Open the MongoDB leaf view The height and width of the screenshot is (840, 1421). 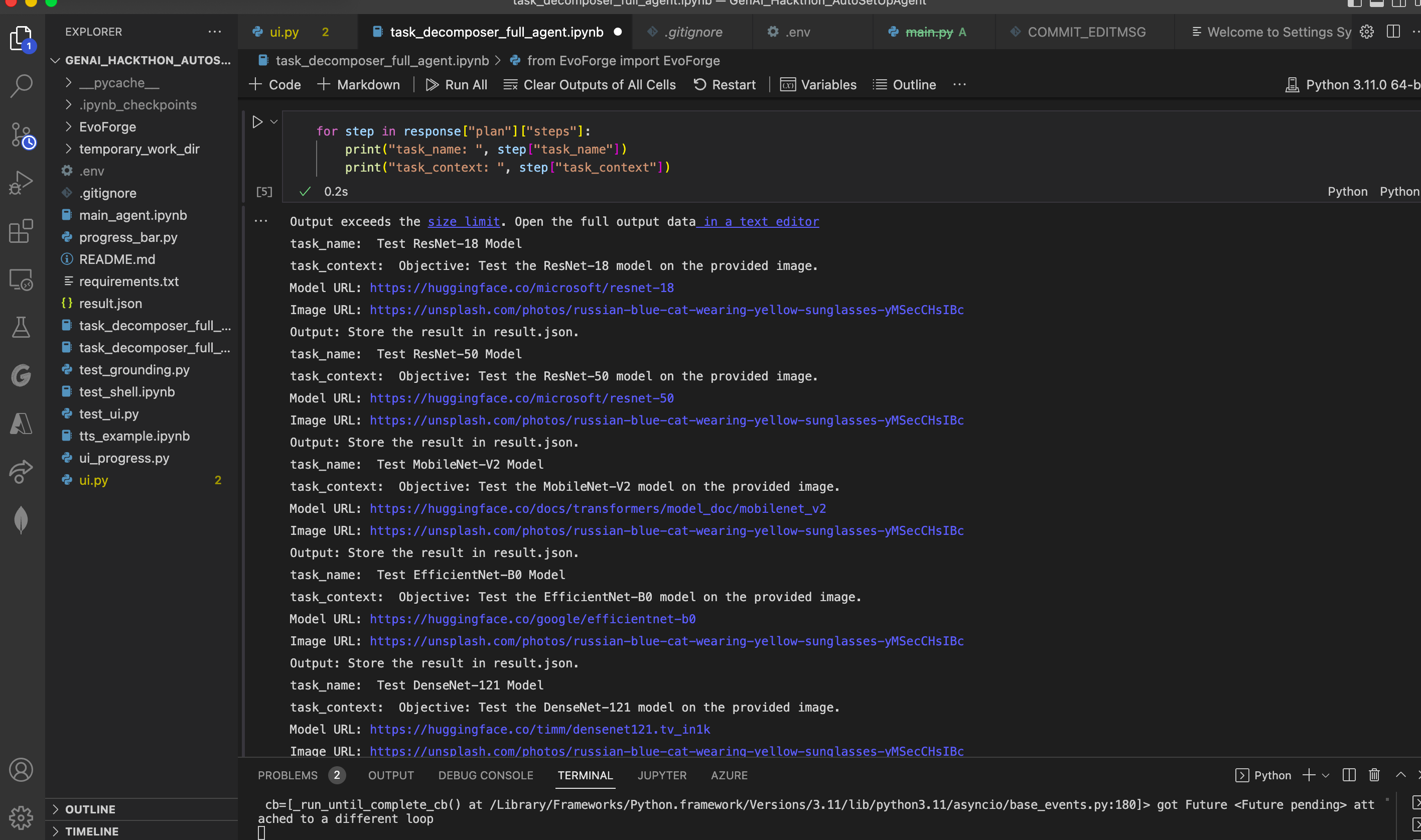21,520
